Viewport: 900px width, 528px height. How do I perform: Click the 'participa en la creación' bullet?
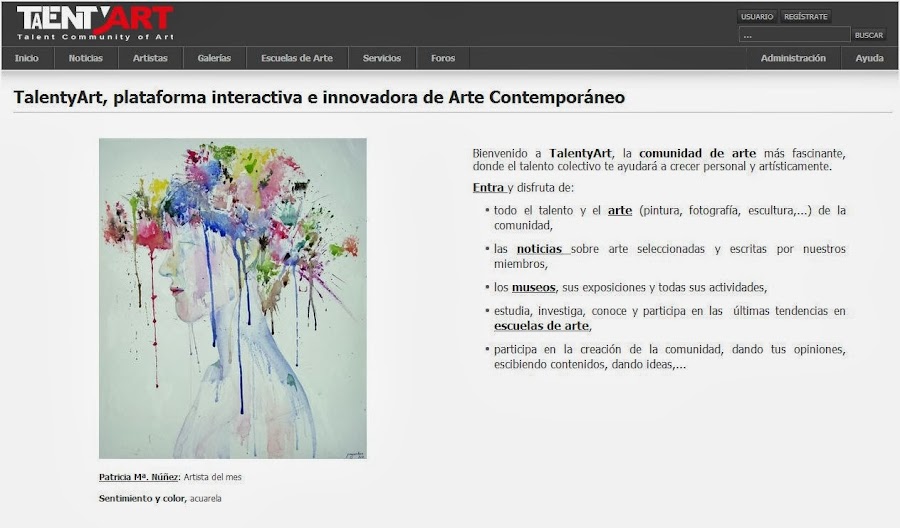point(669,356)
